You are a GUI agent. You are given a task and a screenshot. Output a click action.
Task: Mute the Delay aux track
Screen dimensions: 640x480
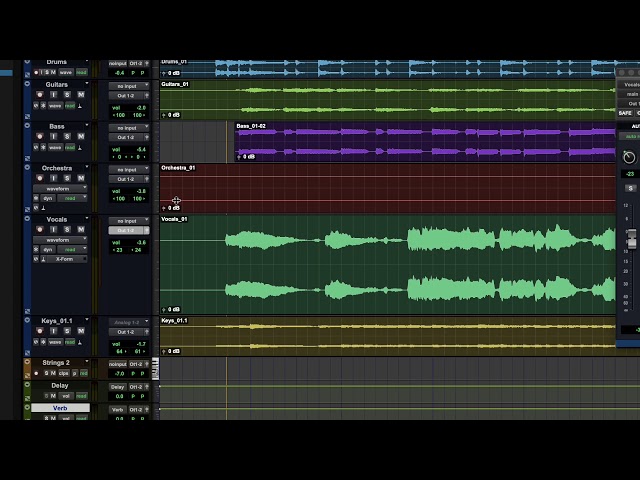click(x=53, y=396)
